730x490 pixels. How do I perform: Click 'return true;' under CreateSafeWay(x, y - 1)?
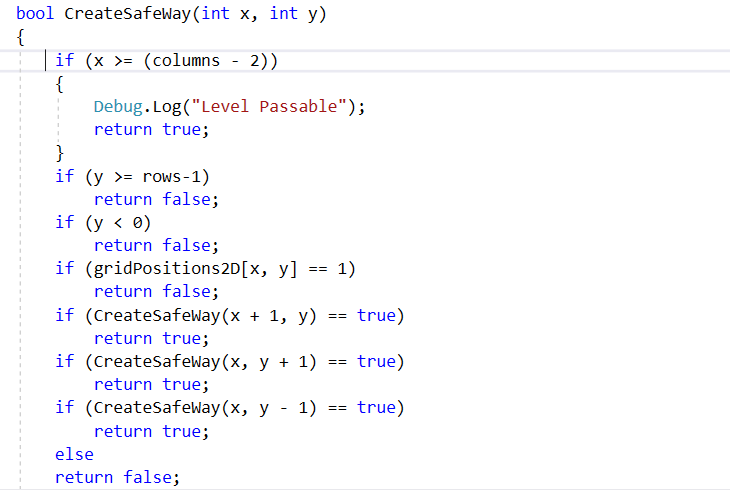(x=152, y=431)
